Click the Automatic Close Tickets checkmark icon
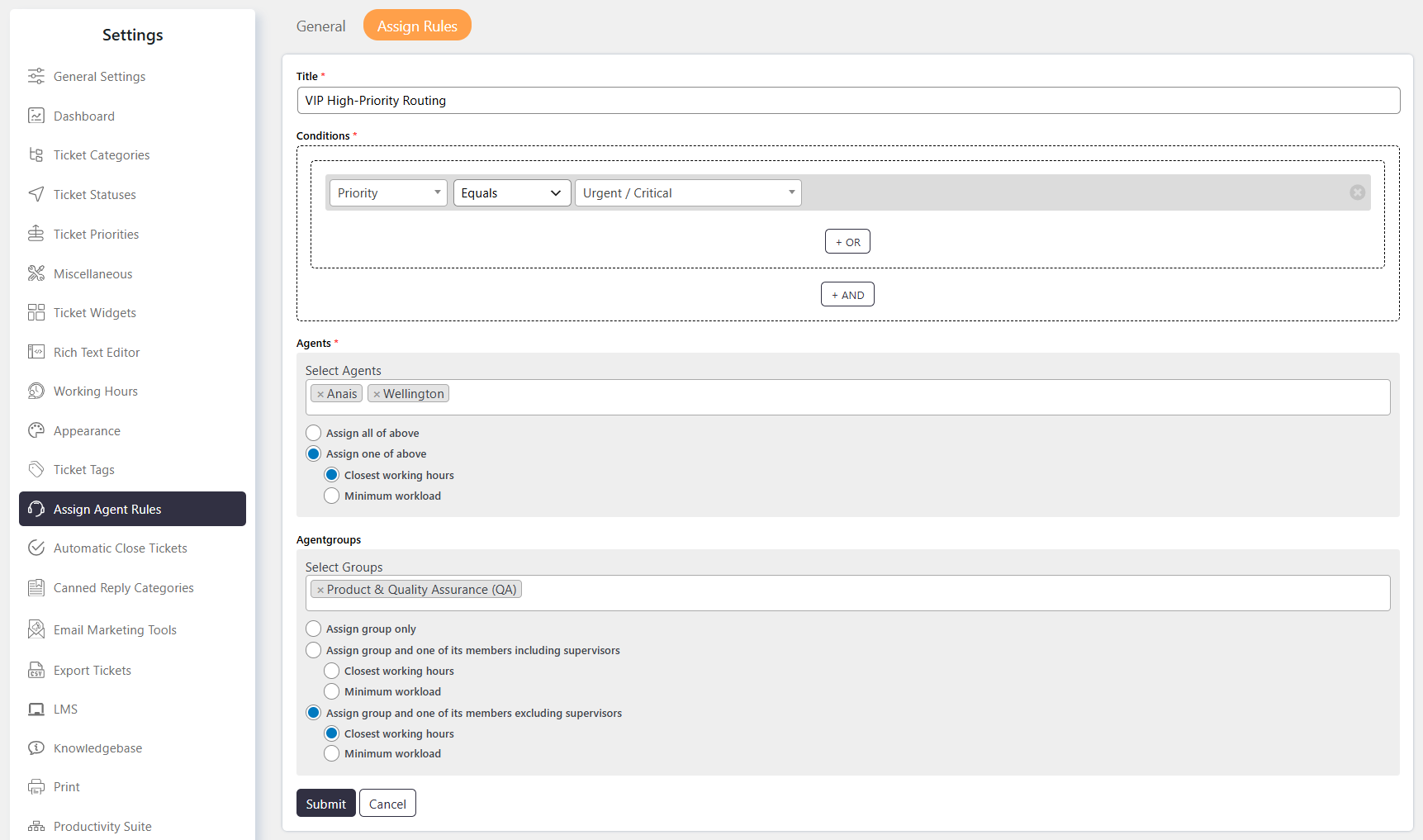The height and width of the screenshot is (840, 1423). [36, 548]
